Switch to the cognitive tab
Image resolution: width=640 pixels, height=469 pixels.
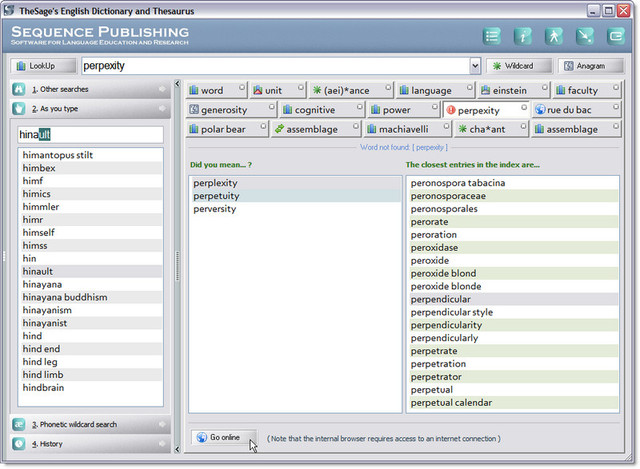click(x=322, y=110)
